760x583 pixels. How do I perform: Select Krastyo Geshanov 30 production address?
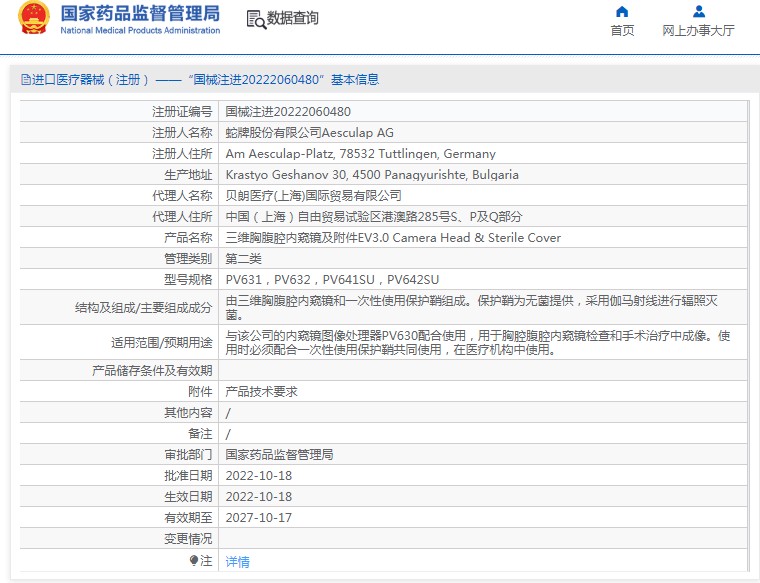click(372, 174)
